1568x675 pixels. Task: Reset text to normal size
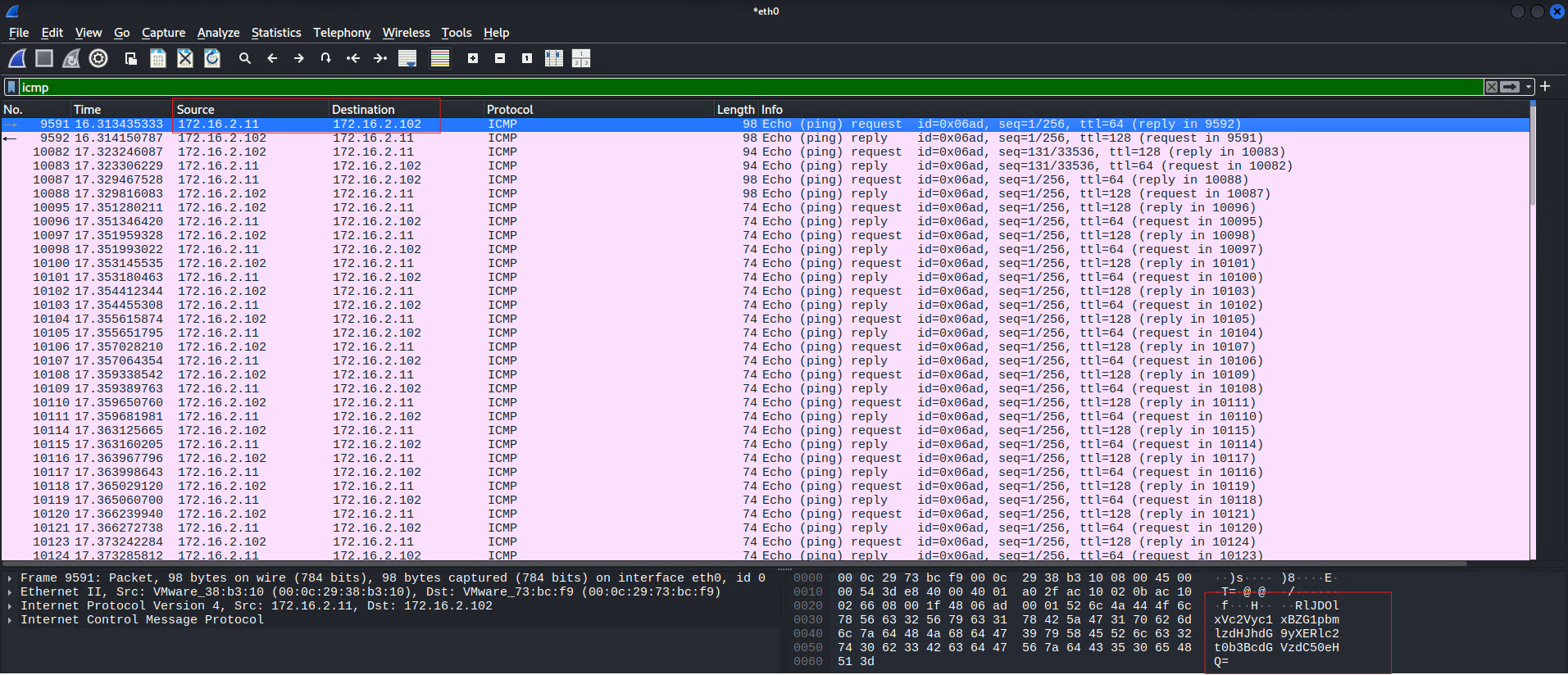click(527, 58)
